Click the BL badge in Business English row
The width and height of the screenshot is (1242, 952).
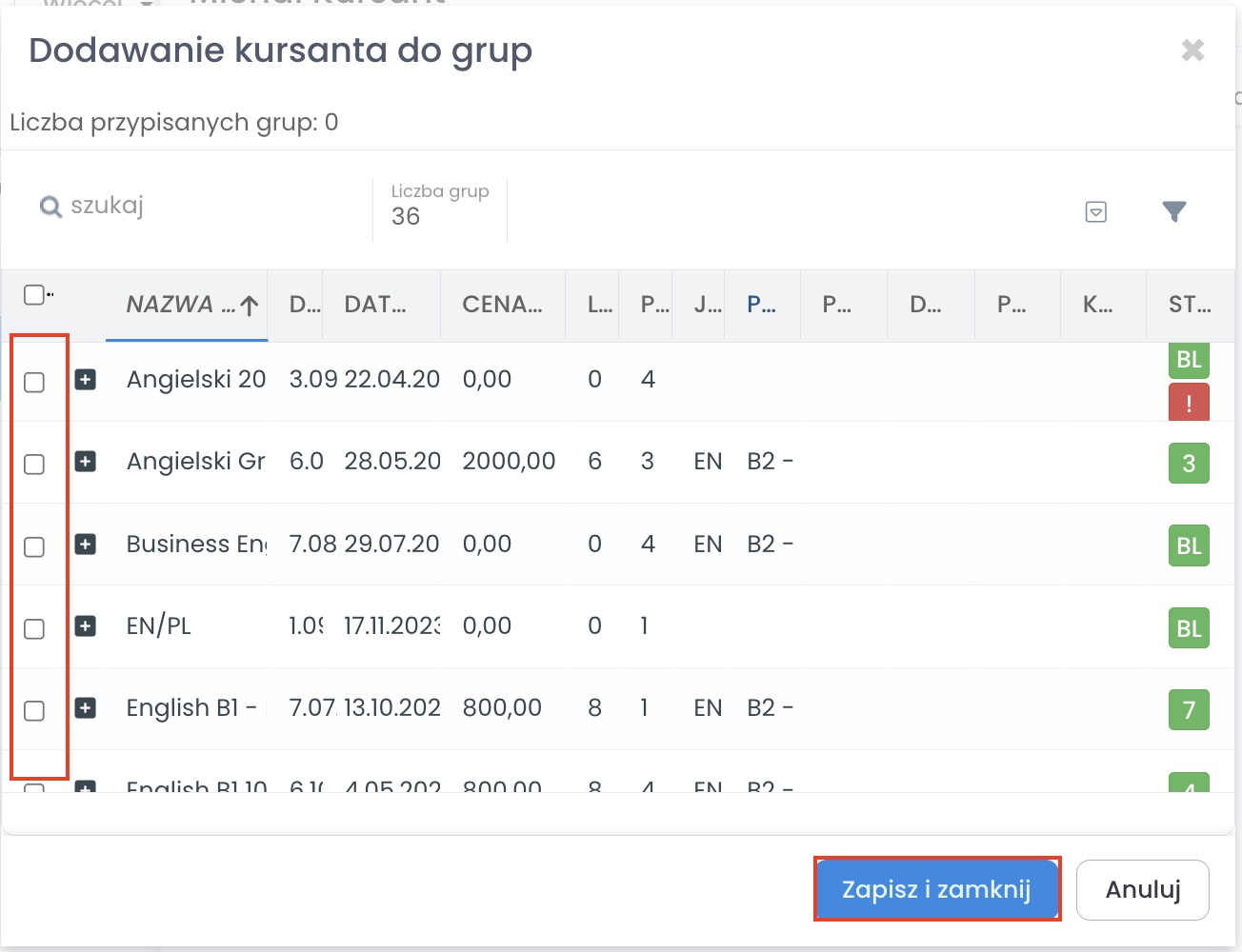(x=1189, y=545)
